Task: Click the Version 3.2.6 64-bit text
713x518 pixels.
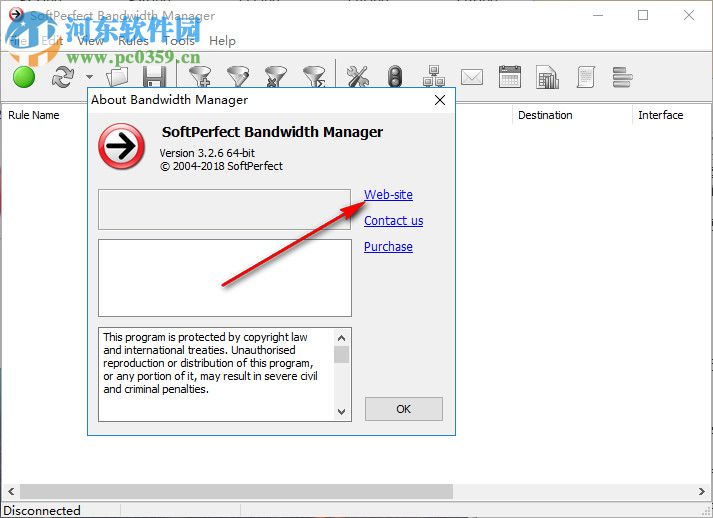Action: point(207,153)
